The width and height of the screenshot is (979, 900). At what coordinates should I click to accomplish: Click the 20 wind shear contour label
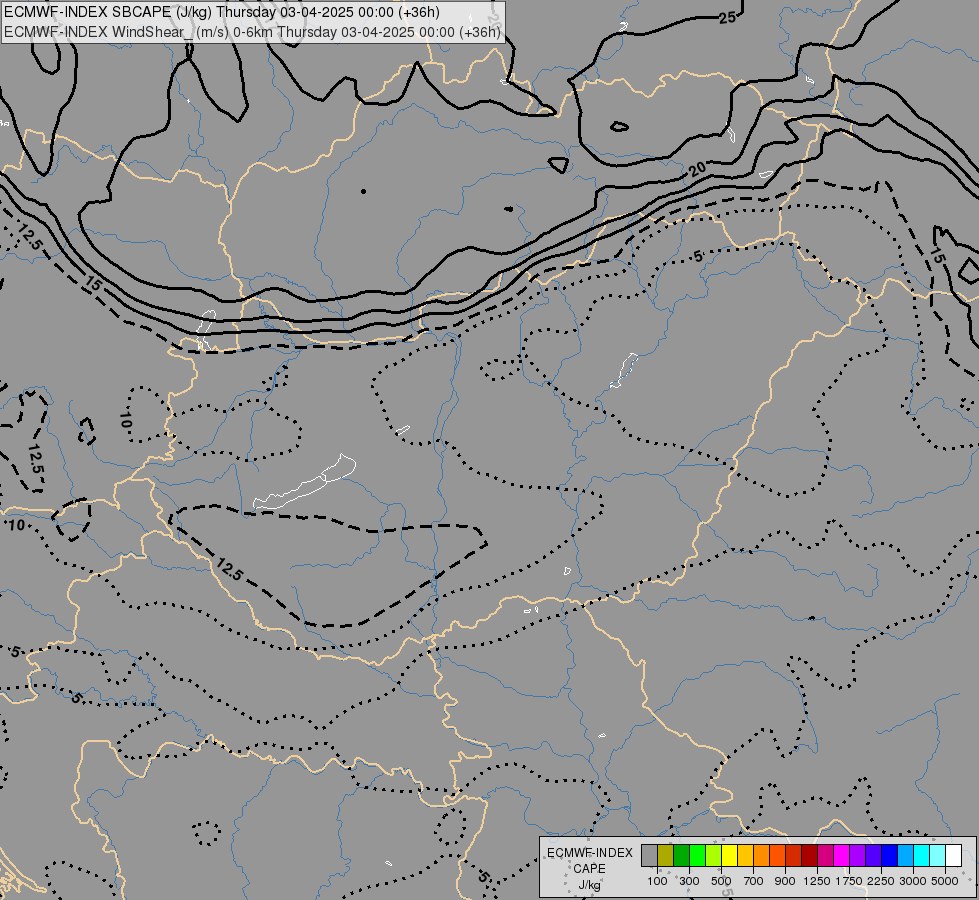697,169
